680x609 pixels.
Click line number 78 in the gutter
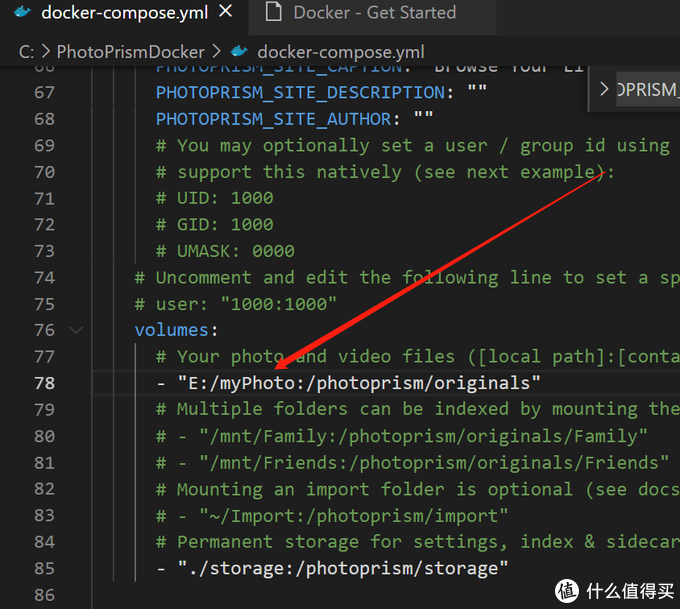[44, 383]
